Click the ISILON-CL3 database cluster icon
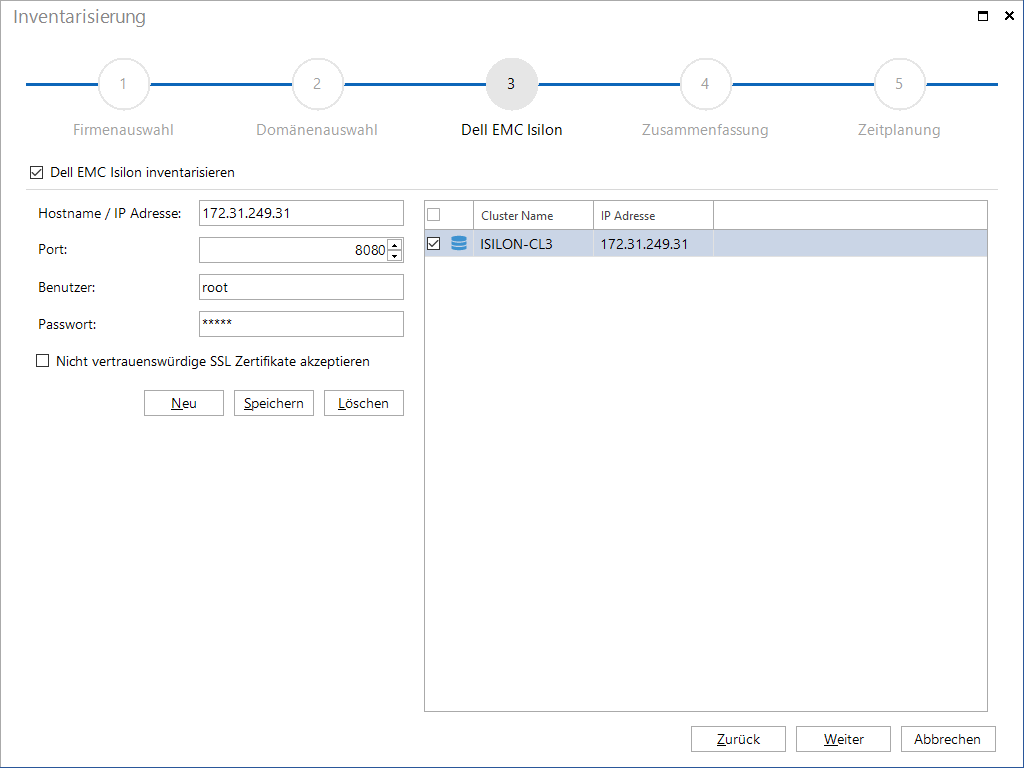1024x768 pixels. 459,244
